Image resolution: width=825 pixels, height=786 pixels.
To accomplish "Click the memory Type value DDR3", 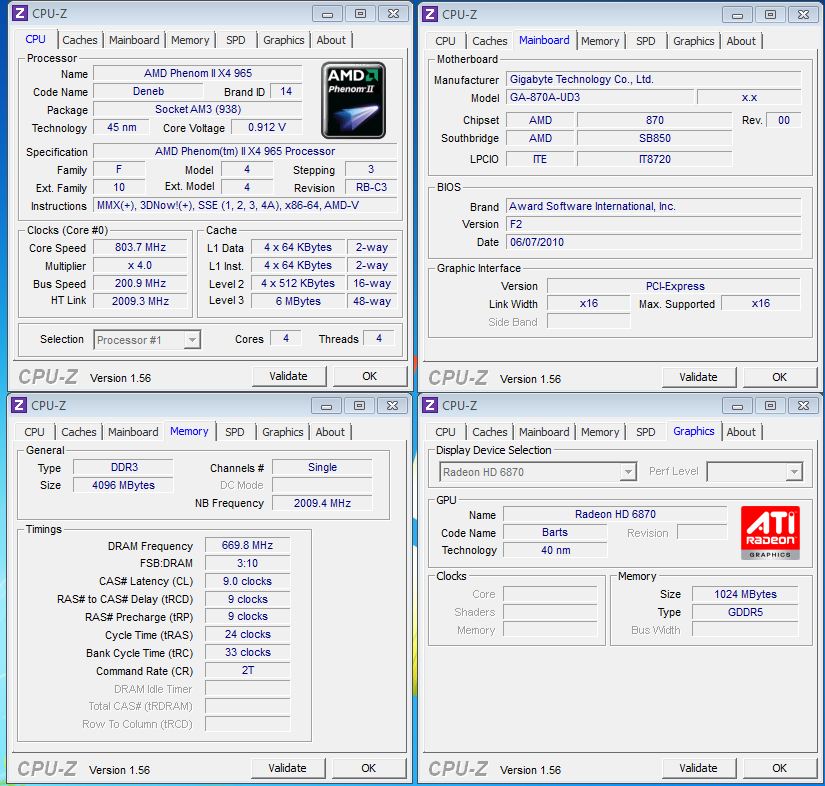I will click(124, 467).
